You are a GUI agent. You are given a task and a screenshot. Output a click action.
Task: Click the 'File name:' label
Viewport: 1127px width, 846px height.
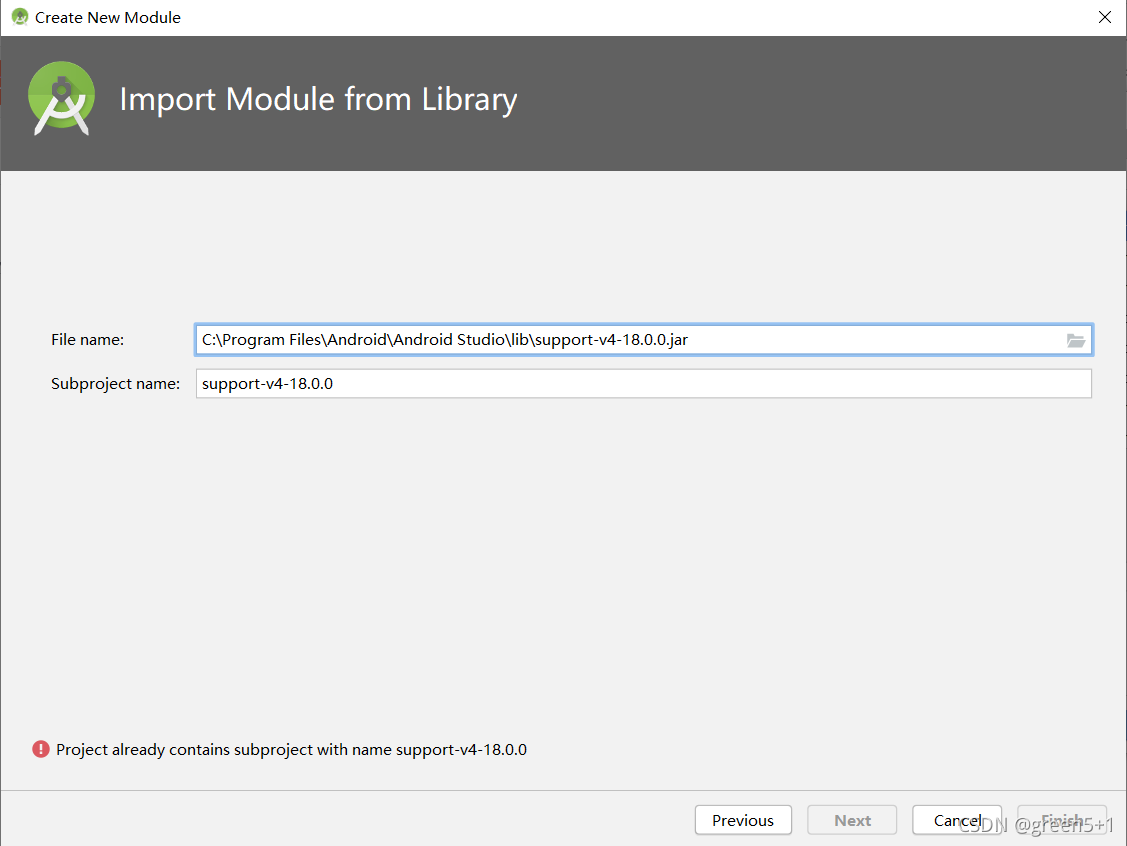[x=88, y=340]
